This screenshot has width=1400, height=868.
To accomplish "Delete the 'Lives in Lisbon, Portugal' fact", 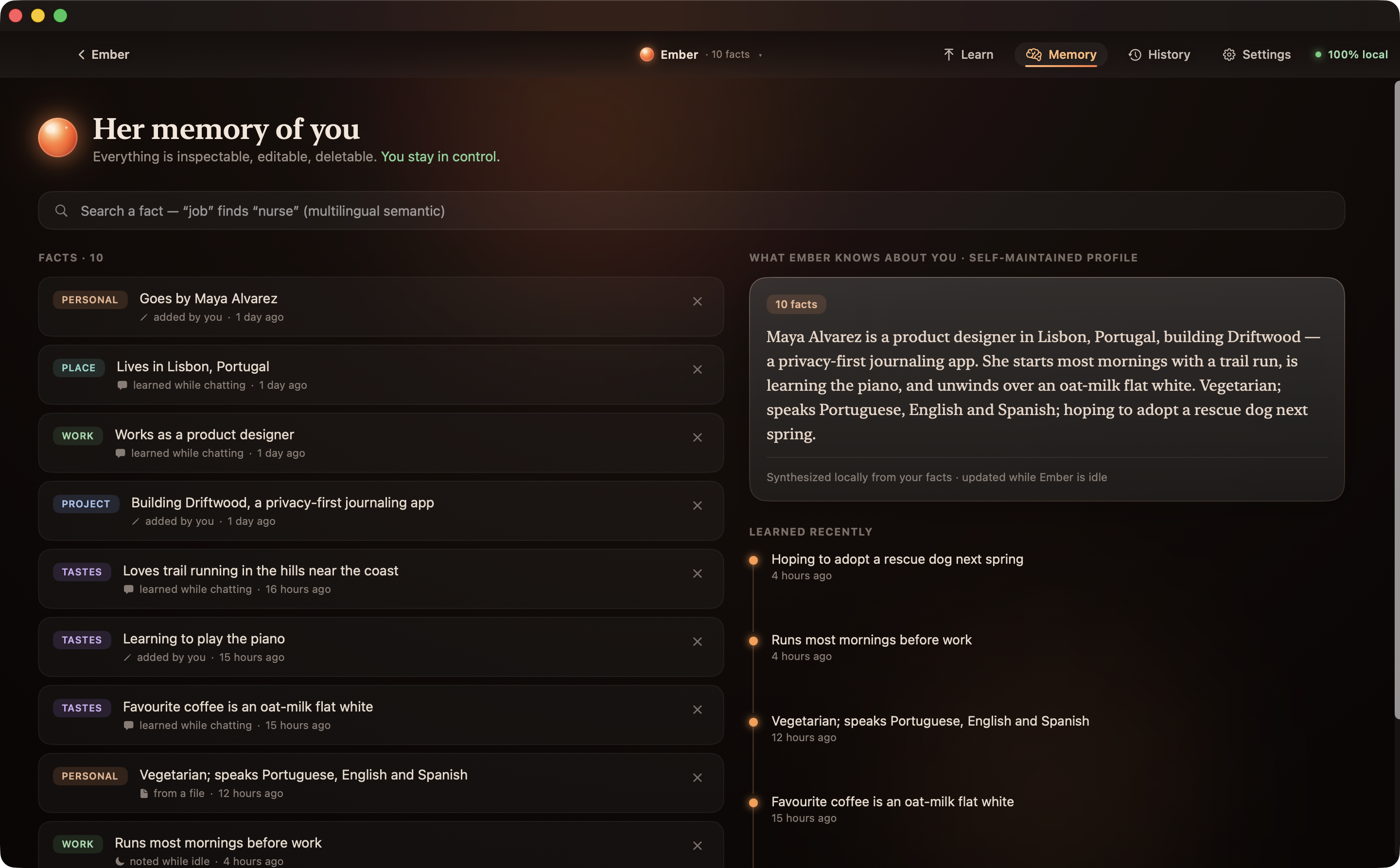I will tap(697, 370).
